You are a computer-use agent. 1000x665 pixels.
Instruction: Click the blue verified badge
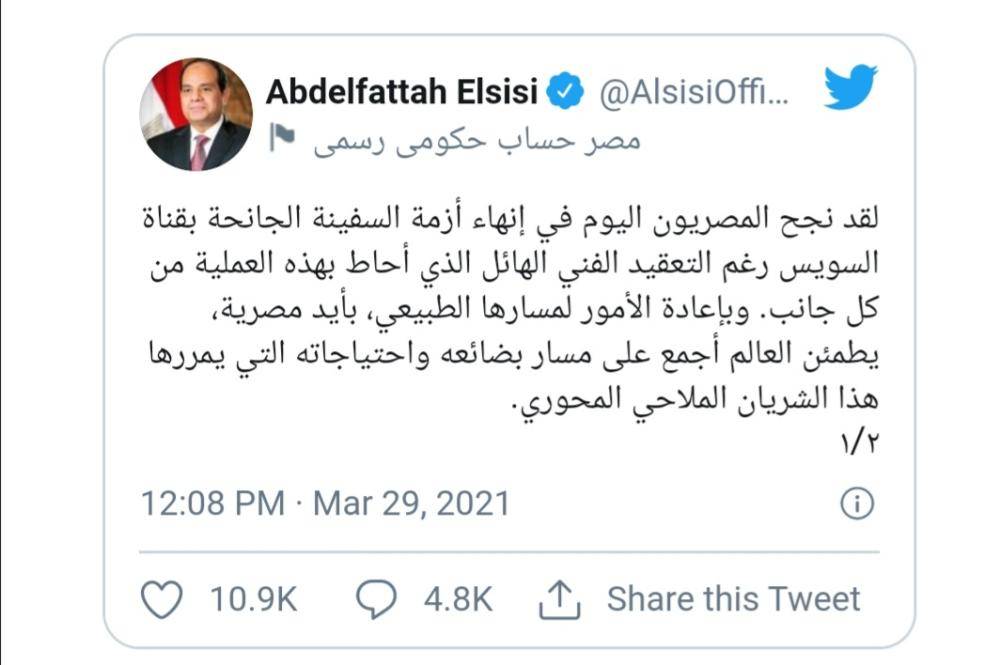(x=567, y=92)
